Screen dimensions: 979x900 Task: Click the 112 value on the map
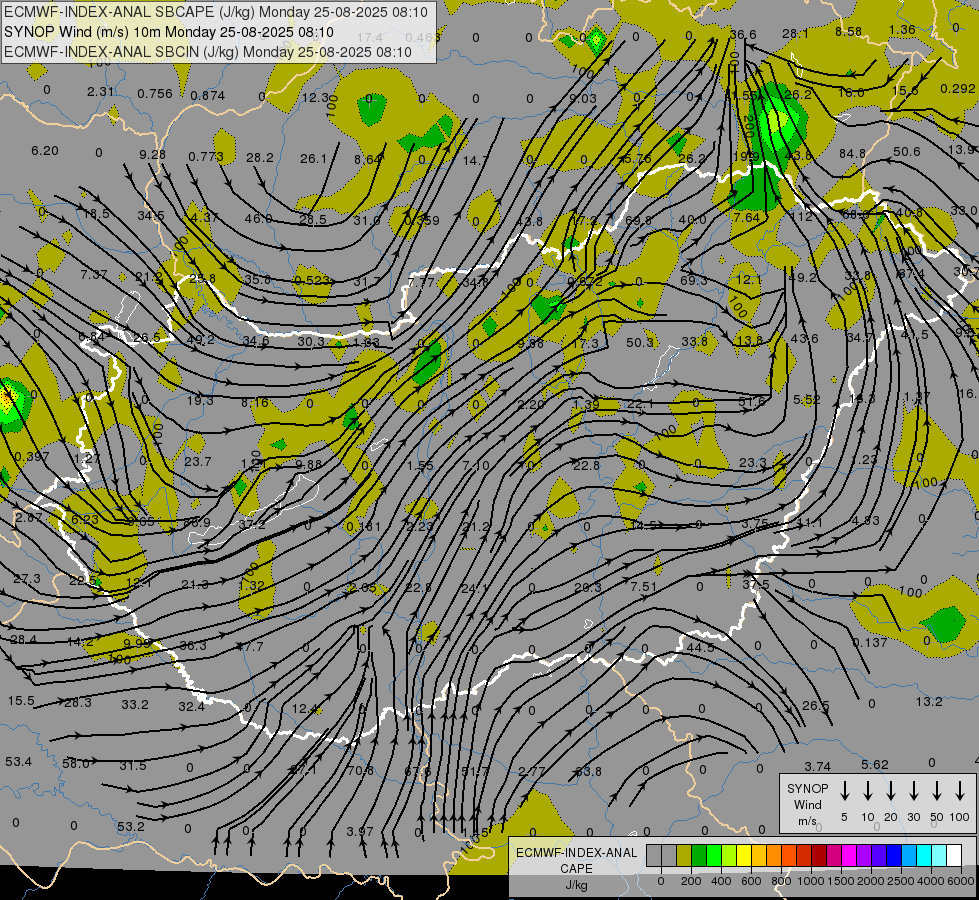802,217
